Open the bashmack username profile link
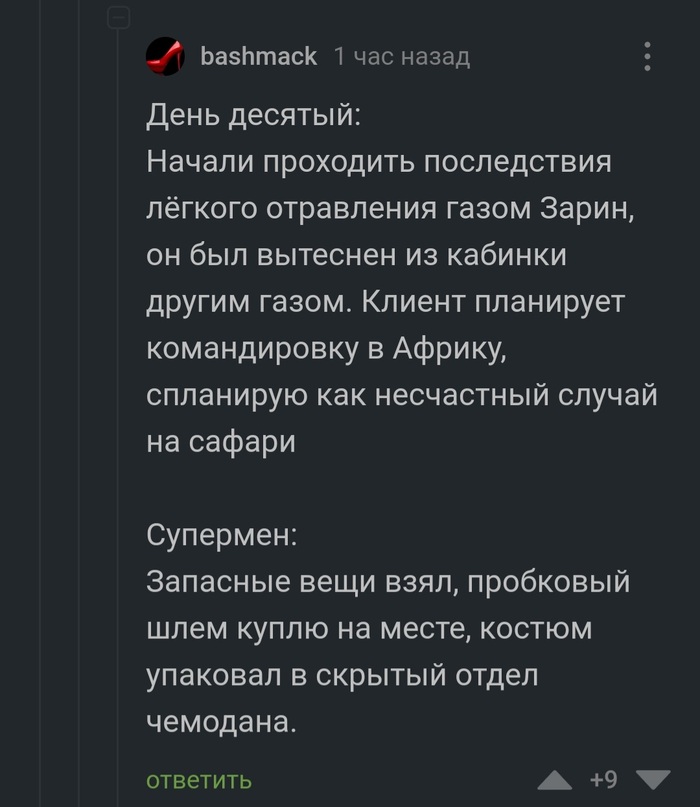Screen dimensions: 700x807 coord(258,56)
